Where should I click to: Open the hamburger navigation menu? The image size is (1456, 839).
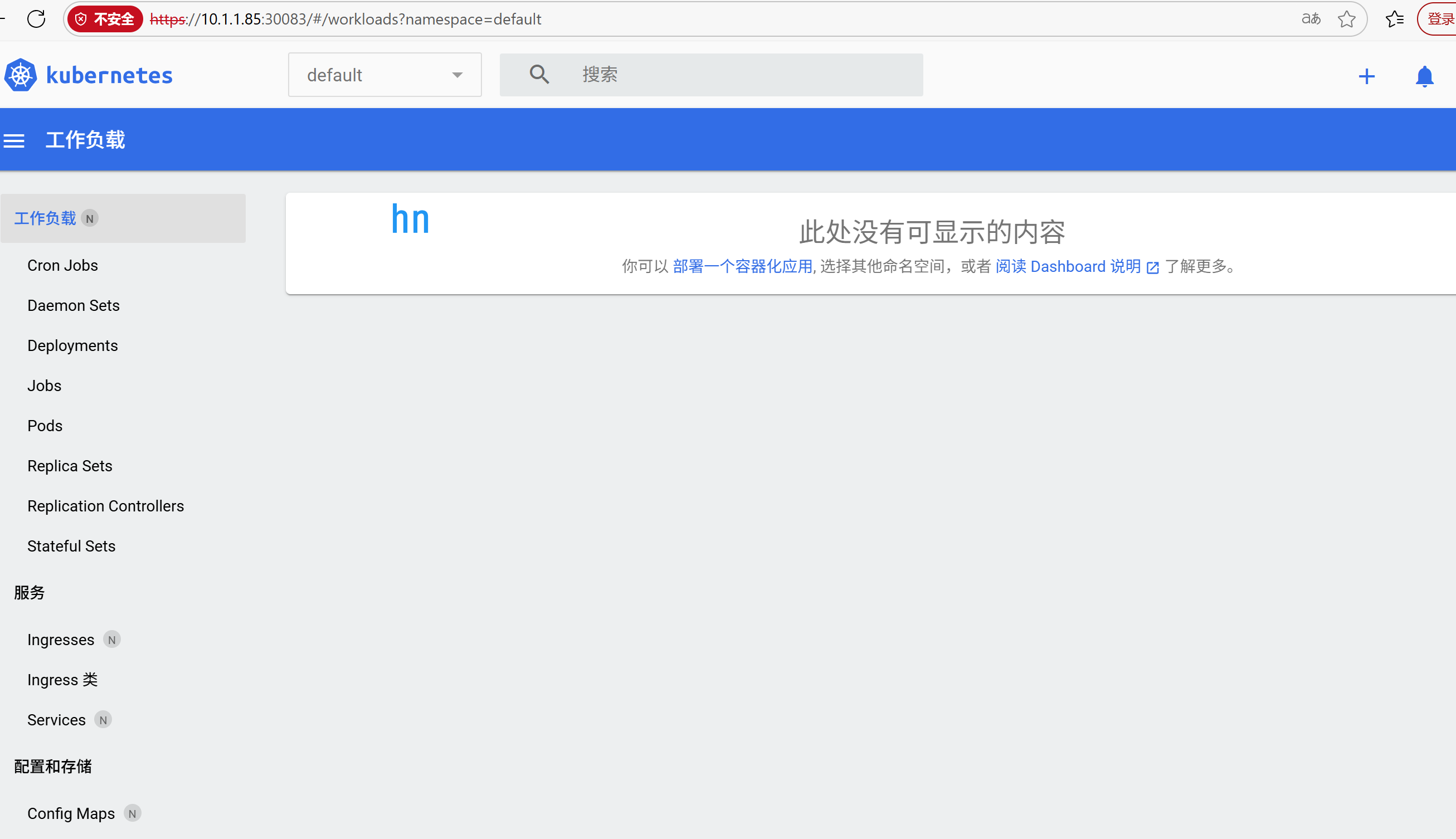pos(14,140)
